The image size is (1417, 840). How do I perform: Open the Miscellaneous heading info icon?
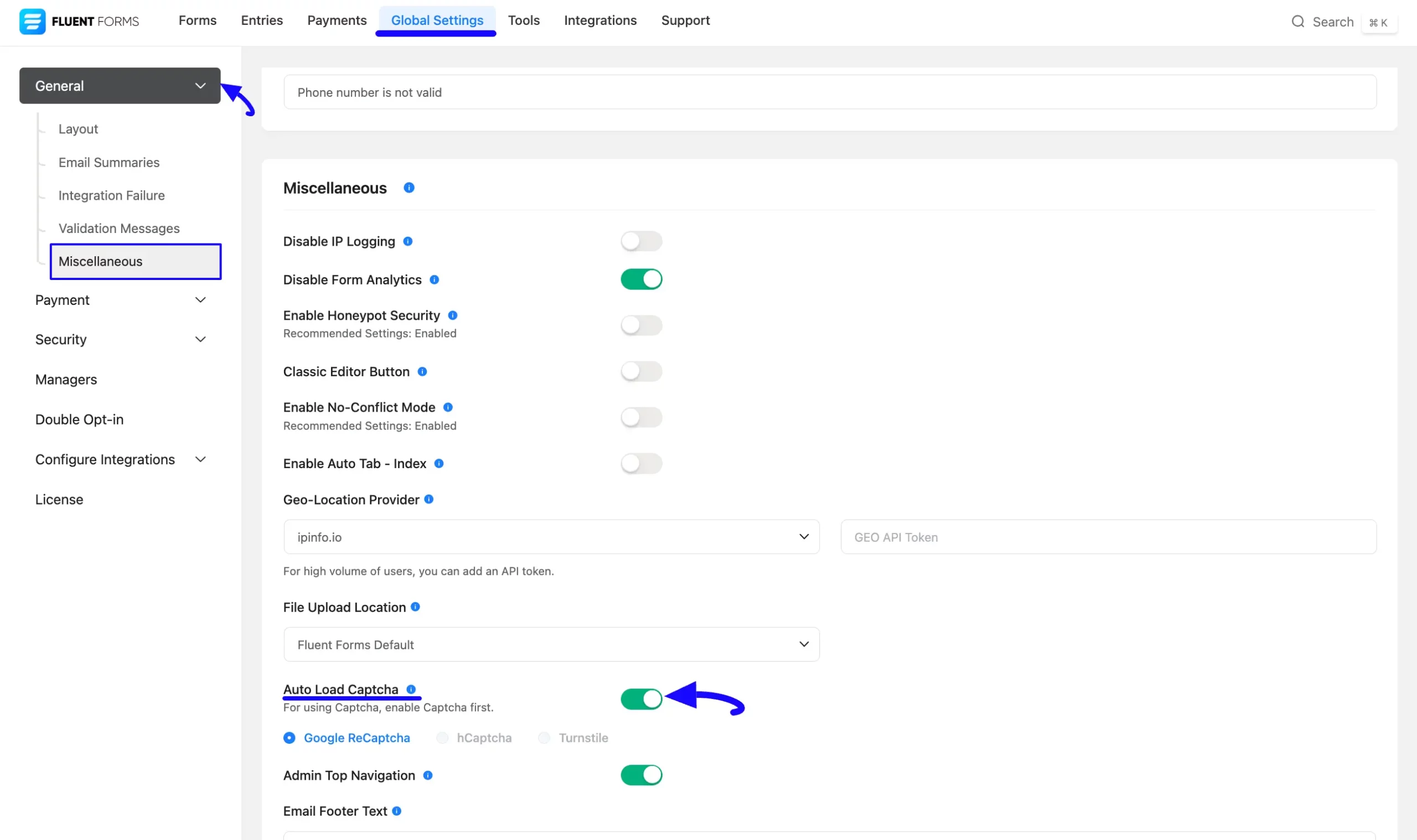click(x=408, y=188)
